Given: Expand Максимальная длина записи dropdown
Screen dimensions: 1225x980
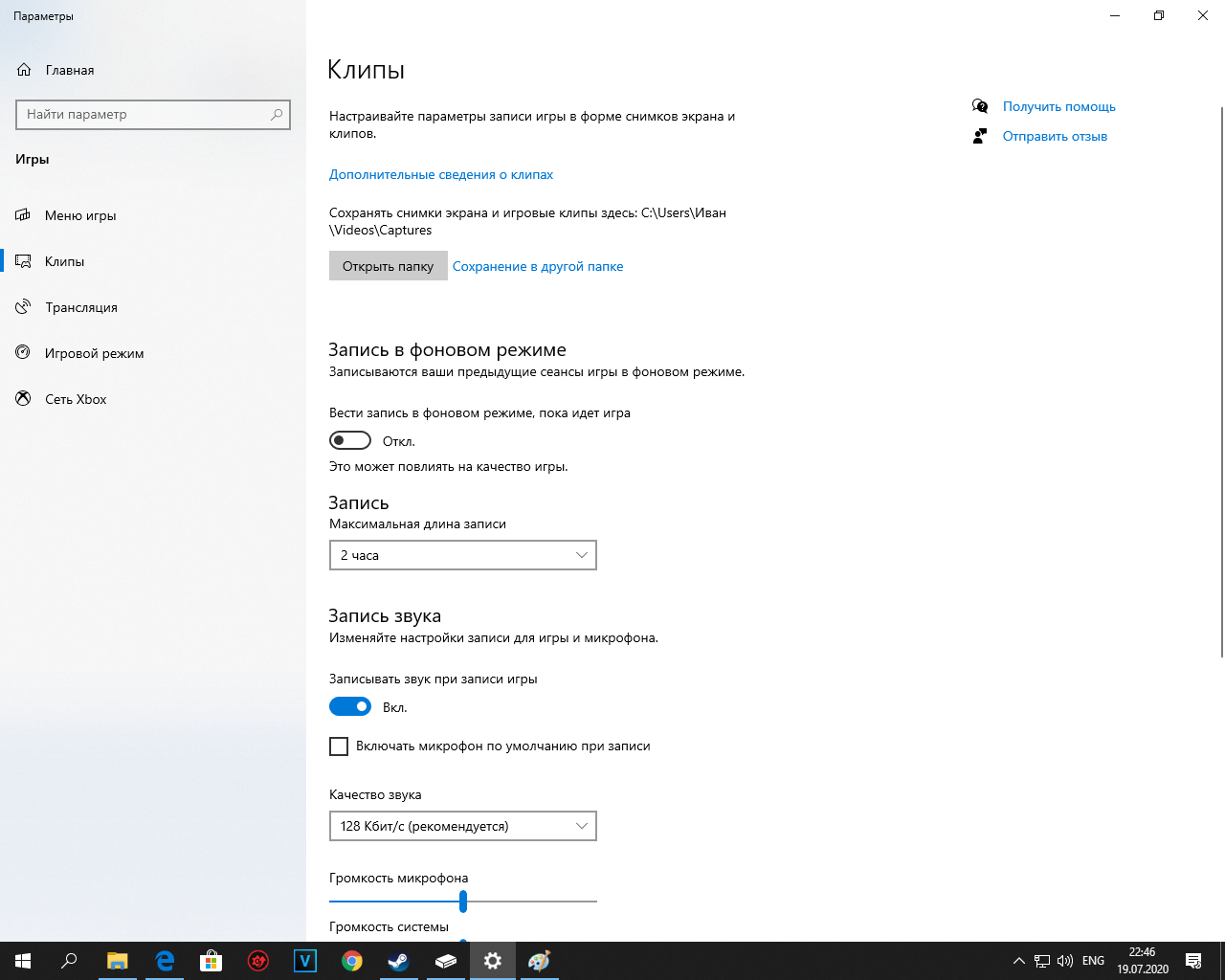Looking at the screenshot, I should (x=463, y=555).
